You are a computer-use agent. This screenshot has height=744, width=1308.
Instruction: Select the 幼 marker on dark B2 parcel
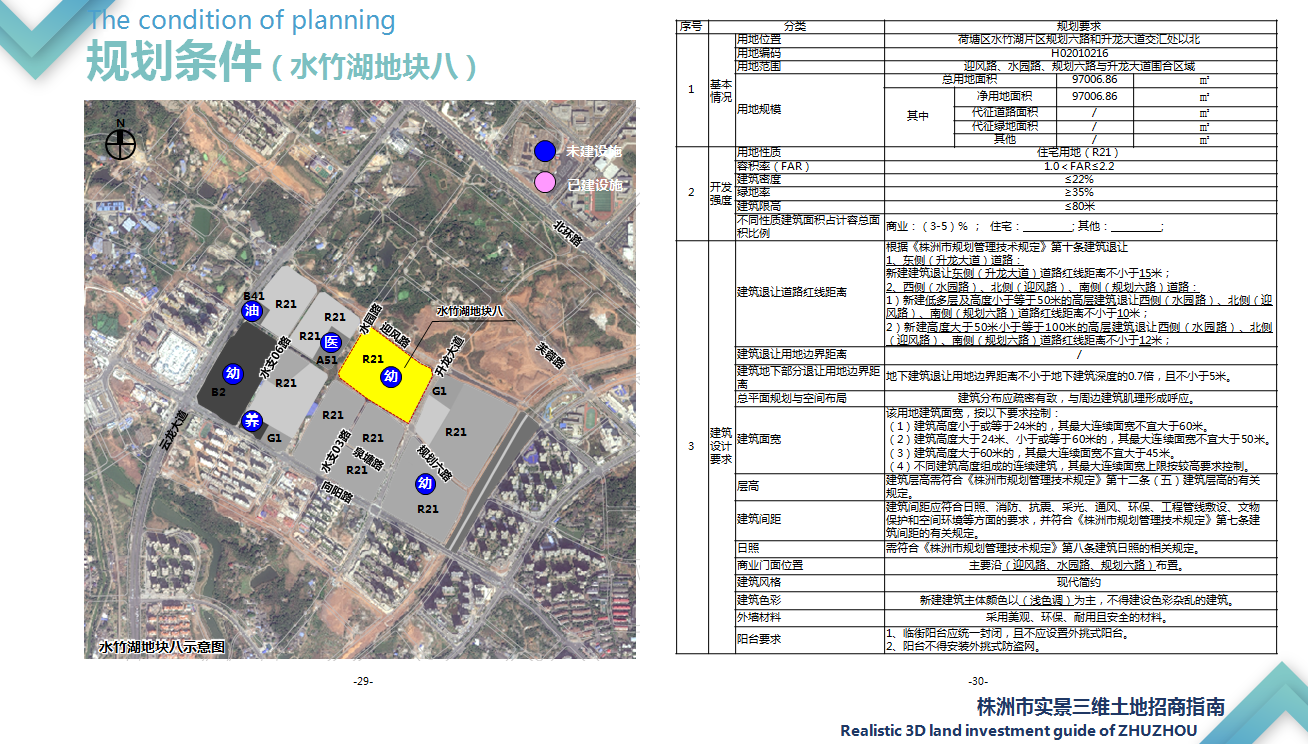pos(232,374)
